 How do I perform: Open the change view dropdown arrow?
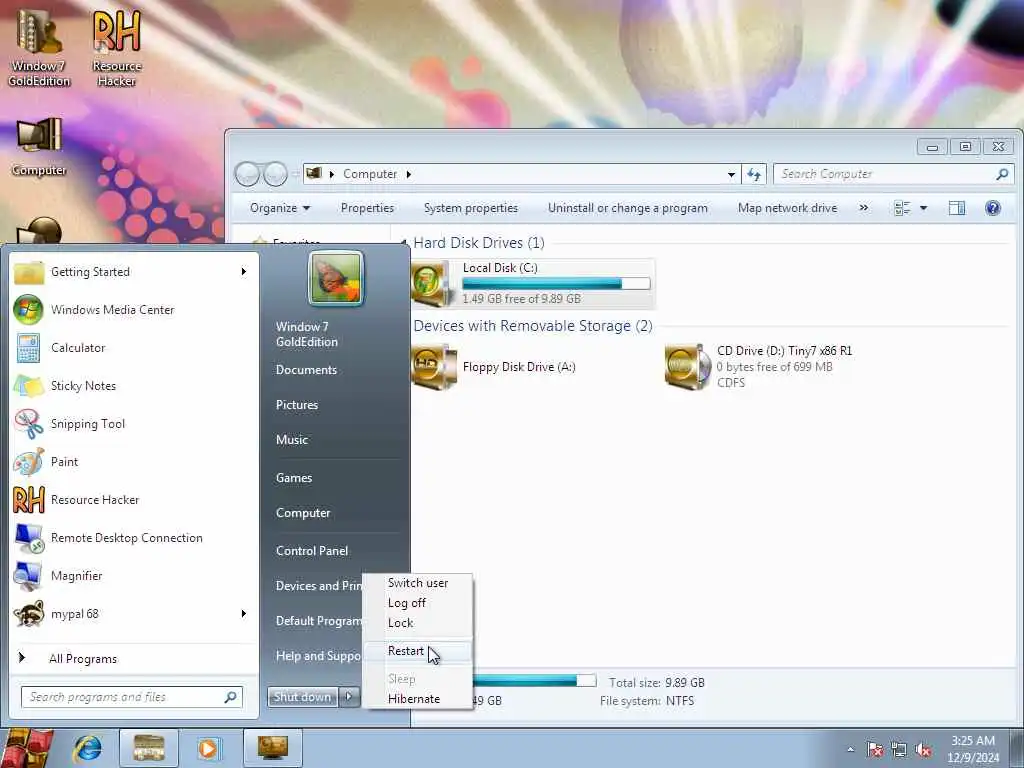pos(923,208)
